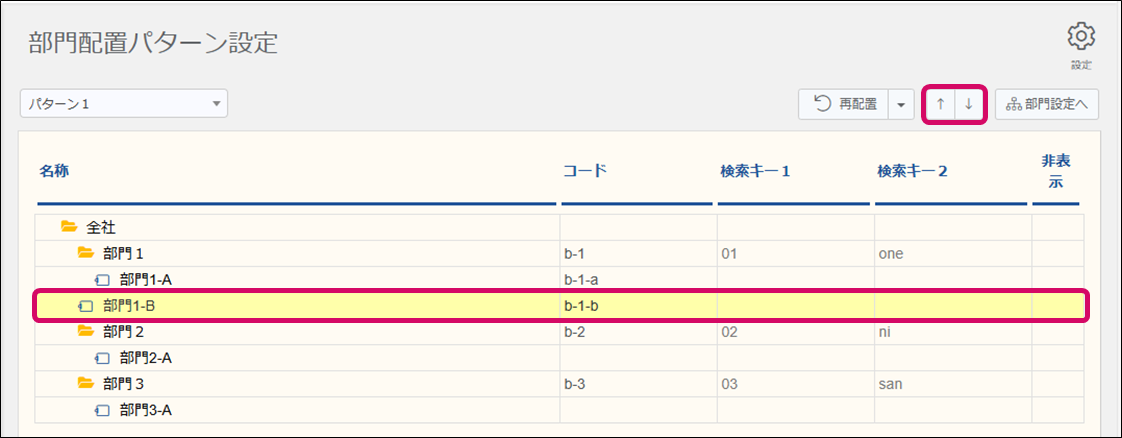Open the パターン1 pattern dropdown
The height and width of the screenshot is (438, 1122).
[124, 103]
